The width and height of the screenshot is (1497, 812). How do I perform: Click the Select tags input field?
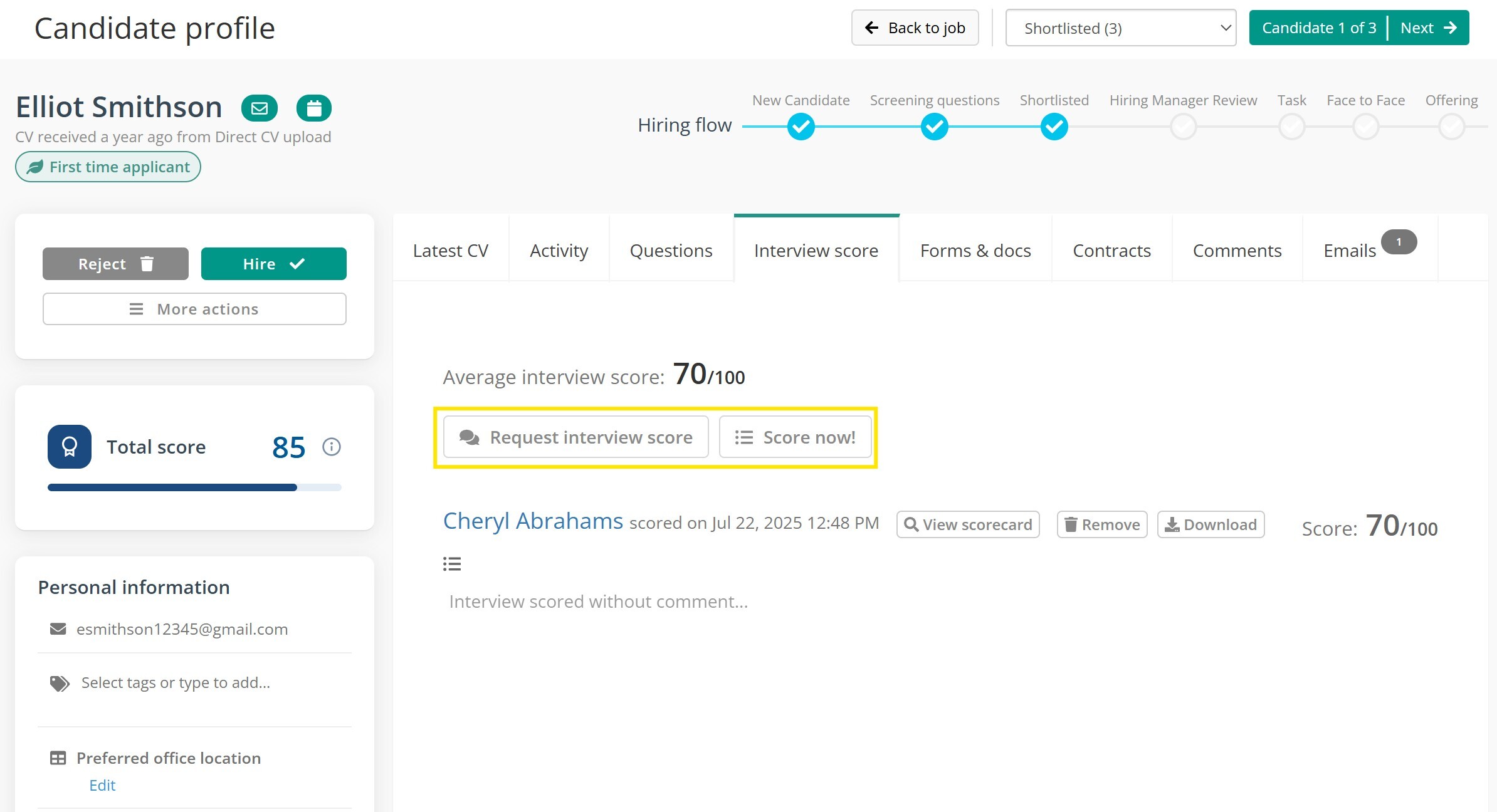[x=176, y=683]
